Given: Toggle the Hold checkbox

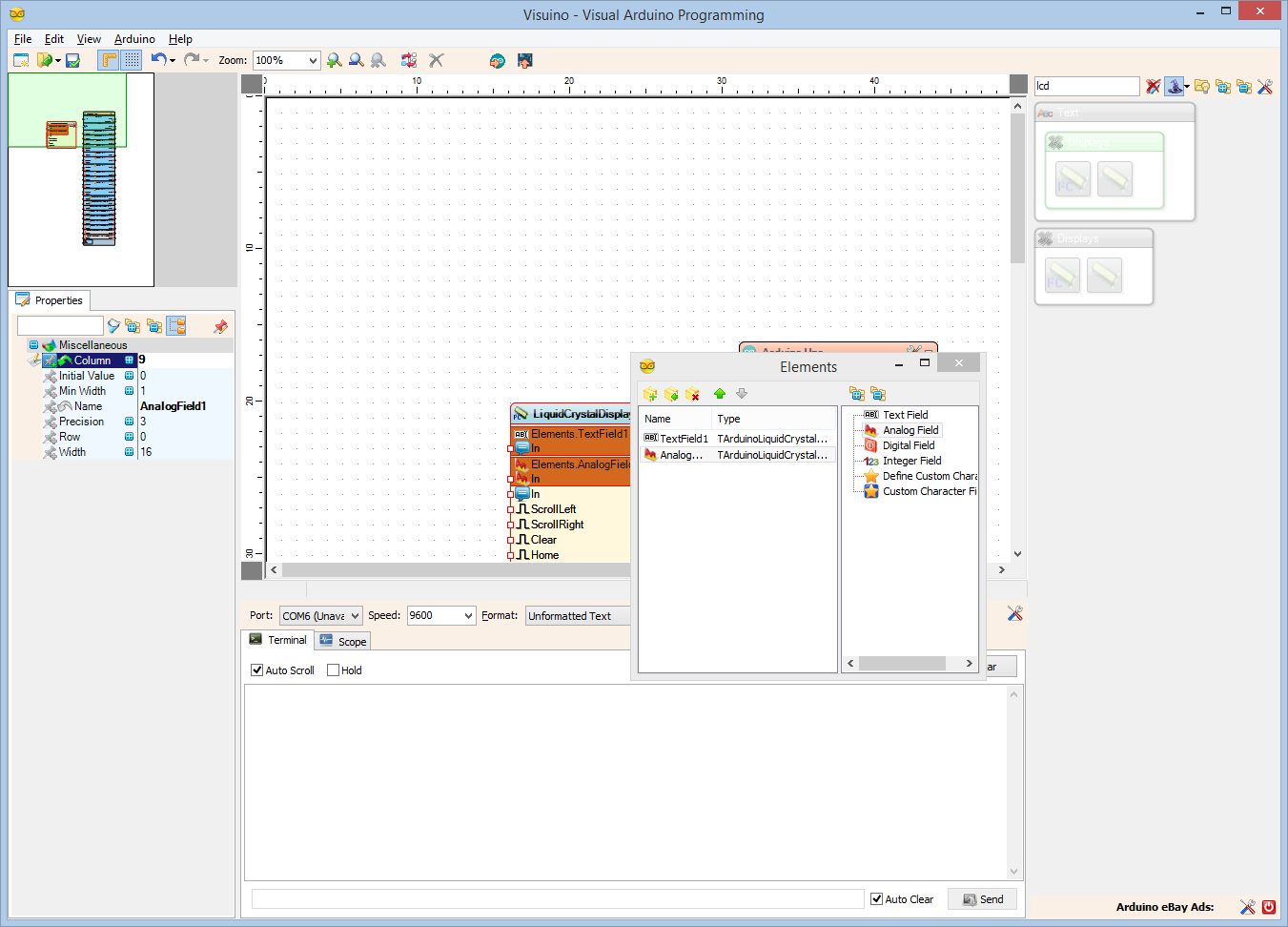Looking at the screenshot, I should coord(333,670).
